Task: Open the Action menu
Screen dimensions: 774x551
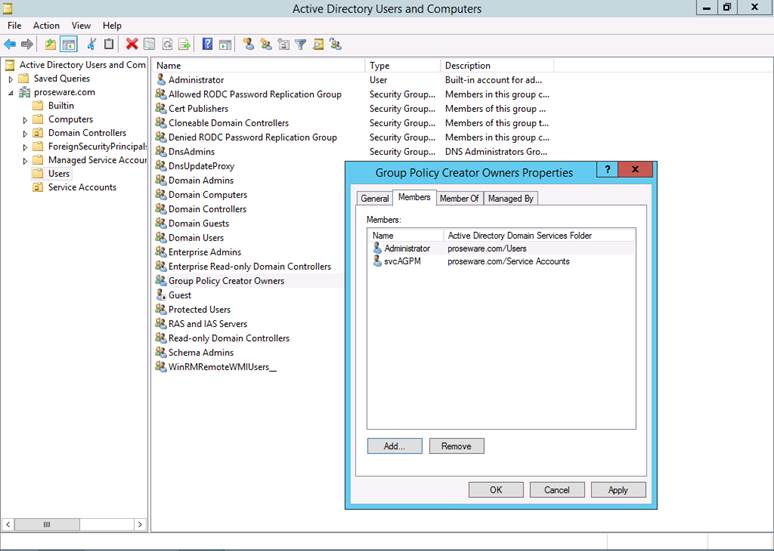Action: (x=46, y=26)
